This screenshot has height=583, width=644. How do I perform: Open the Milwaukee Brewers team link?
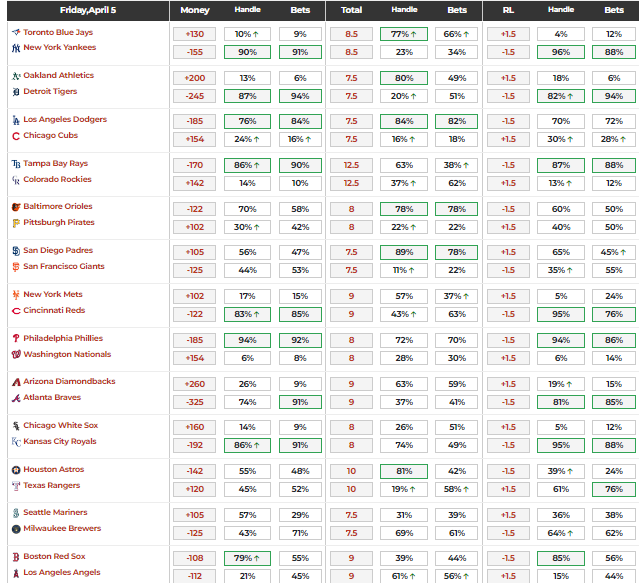62,528
